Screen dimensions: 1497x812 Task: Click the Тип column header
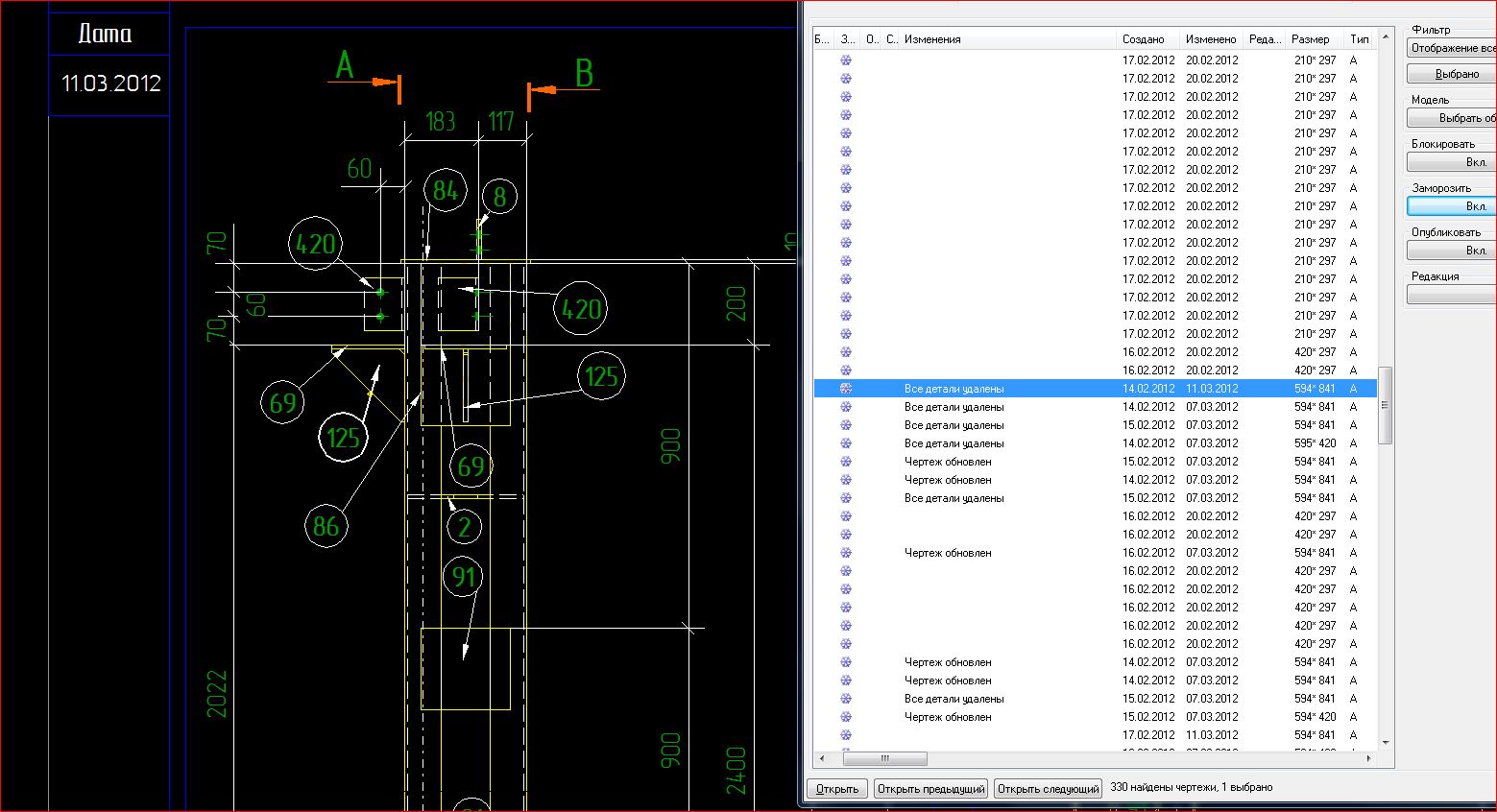[1359, 39]
